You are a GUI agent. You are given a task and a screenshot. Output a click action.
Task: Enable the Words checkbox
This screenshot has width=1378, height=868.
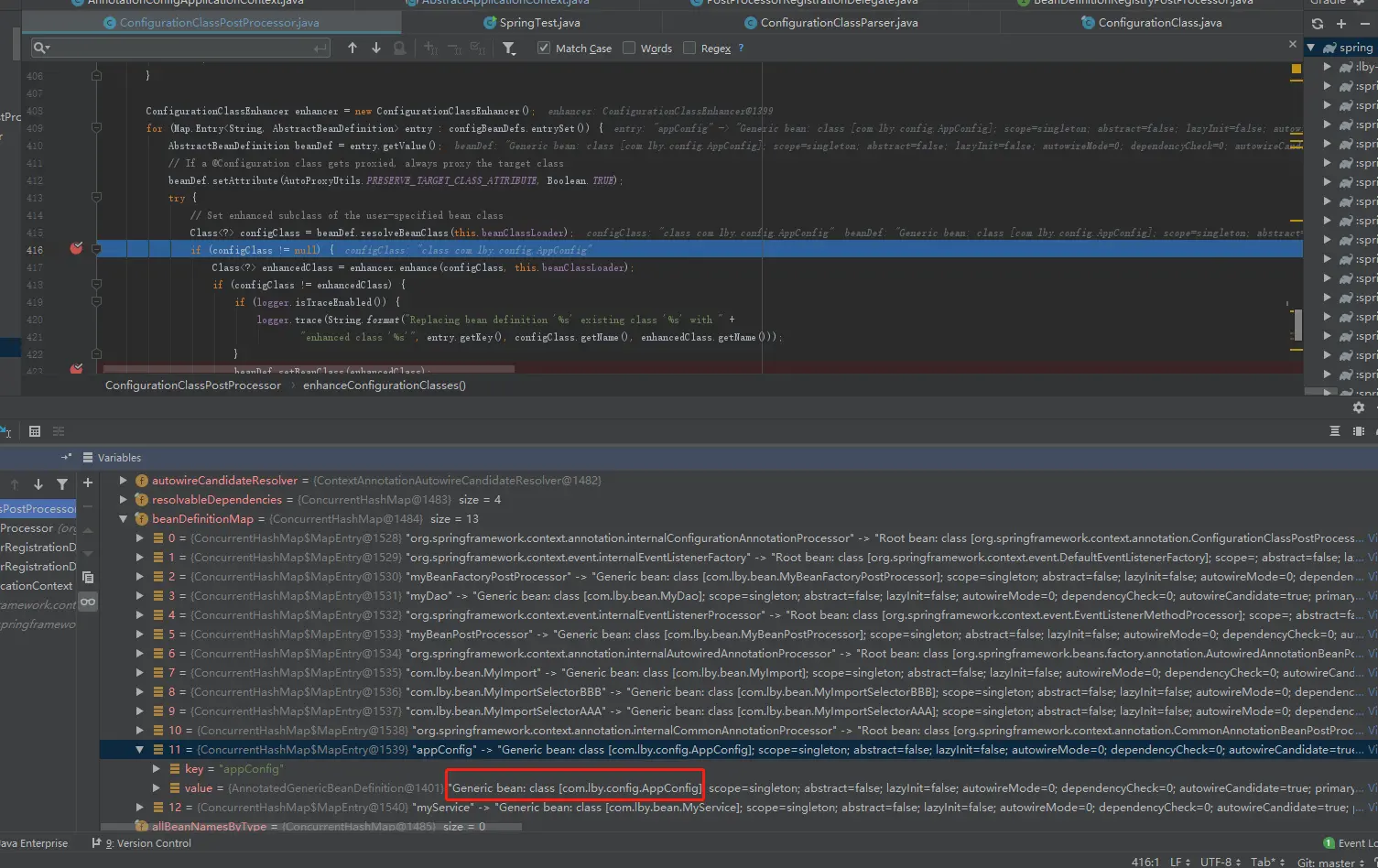point(629,48)
